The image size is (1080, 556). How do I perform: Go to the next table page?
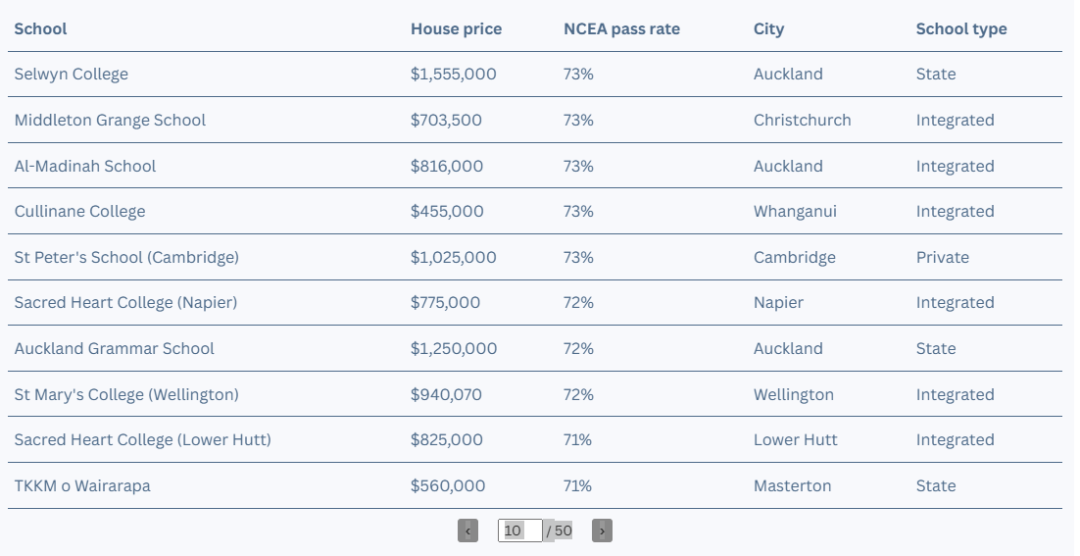point(602,531)
